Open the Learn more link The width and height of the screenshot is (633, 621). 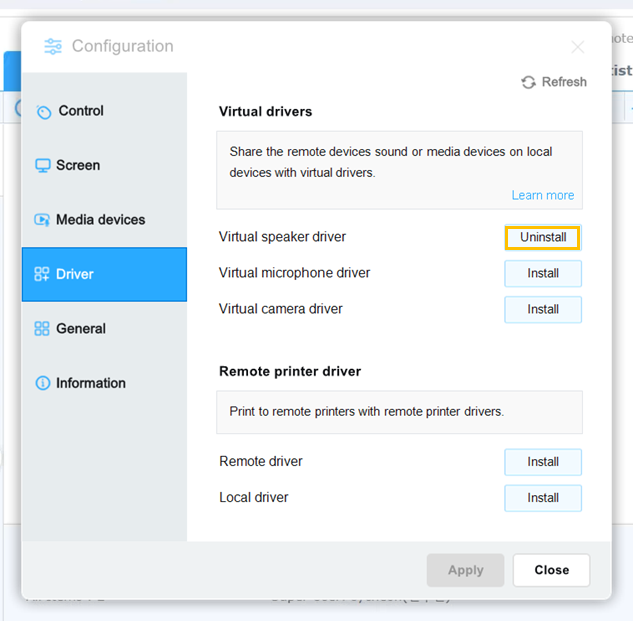tap(543, 195)
